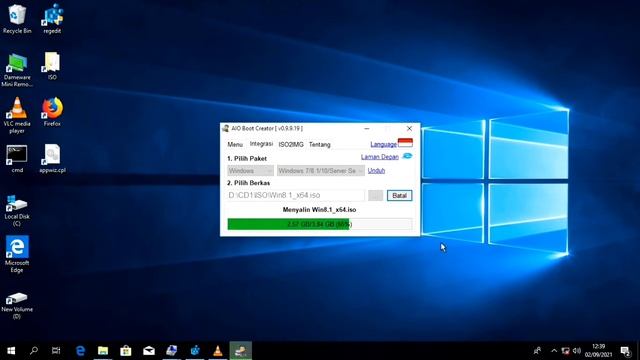Click the grayed browse file button
This screenshot has height=360, width=640.
coord(376,196)
